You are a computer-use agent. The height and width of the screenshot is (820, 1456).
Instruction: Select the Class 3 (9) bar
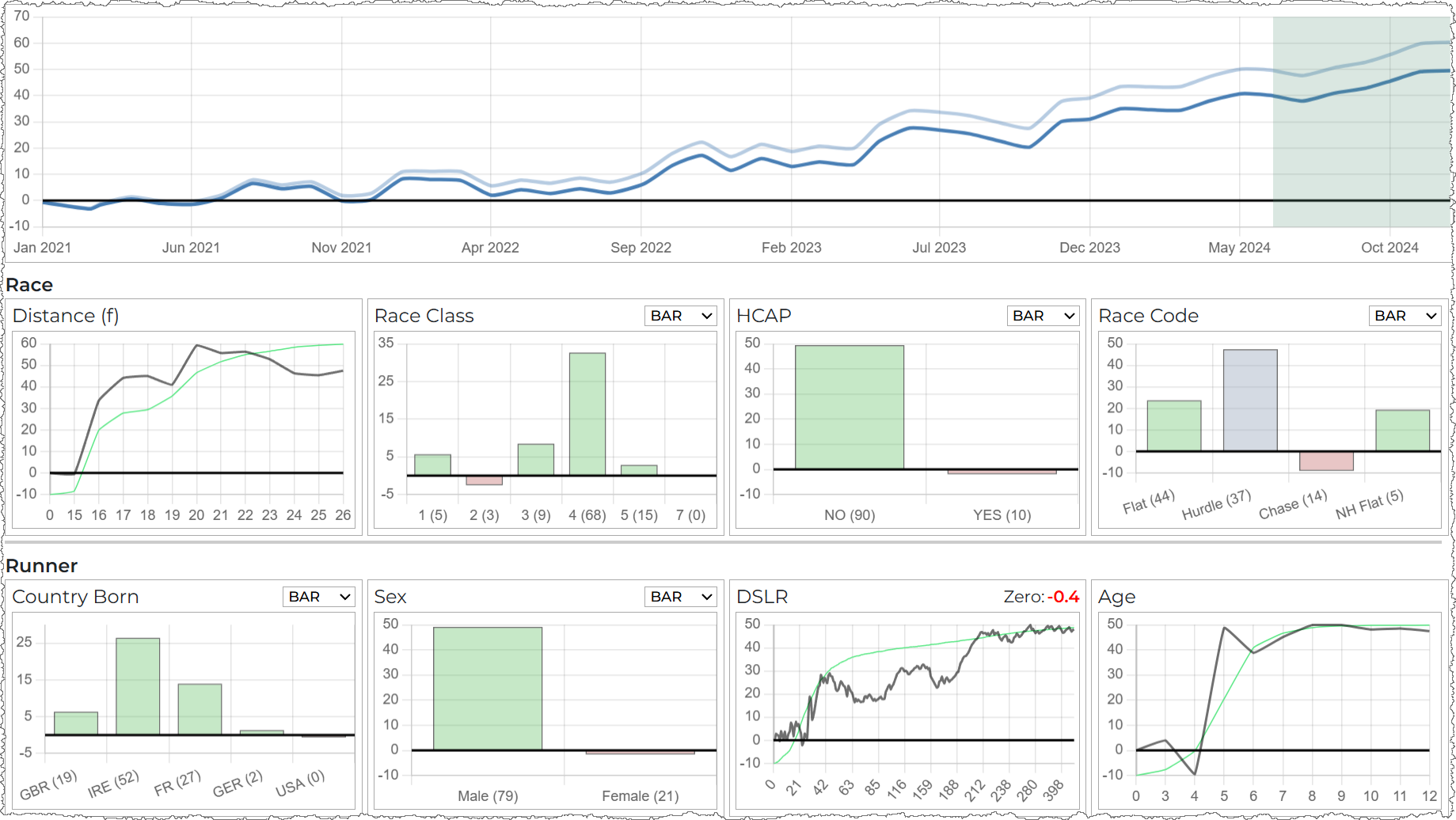(536, 460)
